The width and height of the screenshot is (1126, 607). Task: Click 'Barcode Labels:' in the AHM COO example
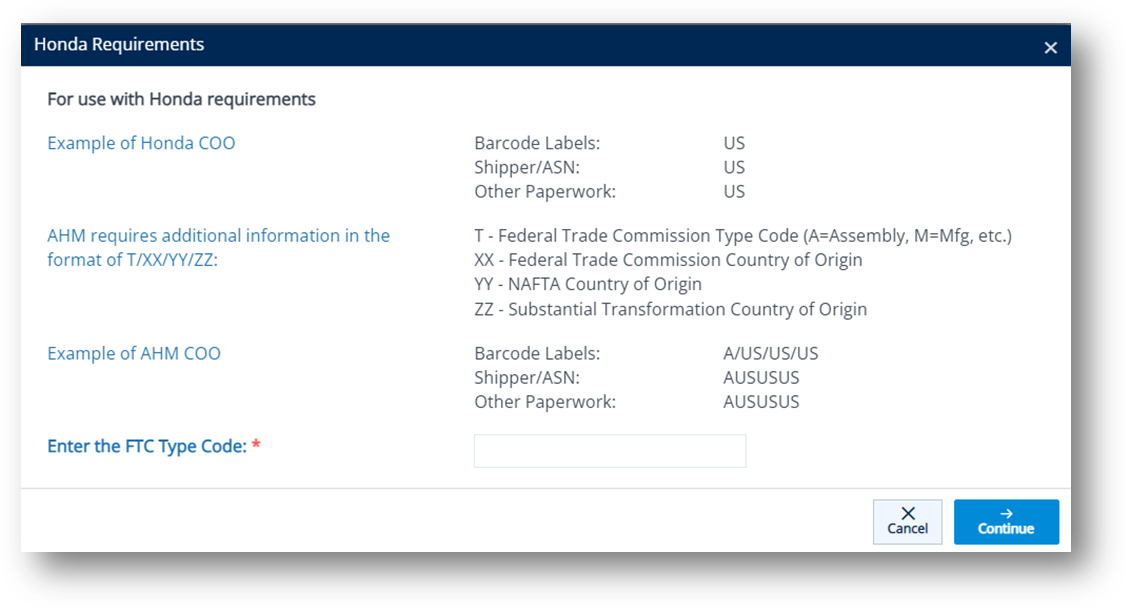(x=537, y=353)
